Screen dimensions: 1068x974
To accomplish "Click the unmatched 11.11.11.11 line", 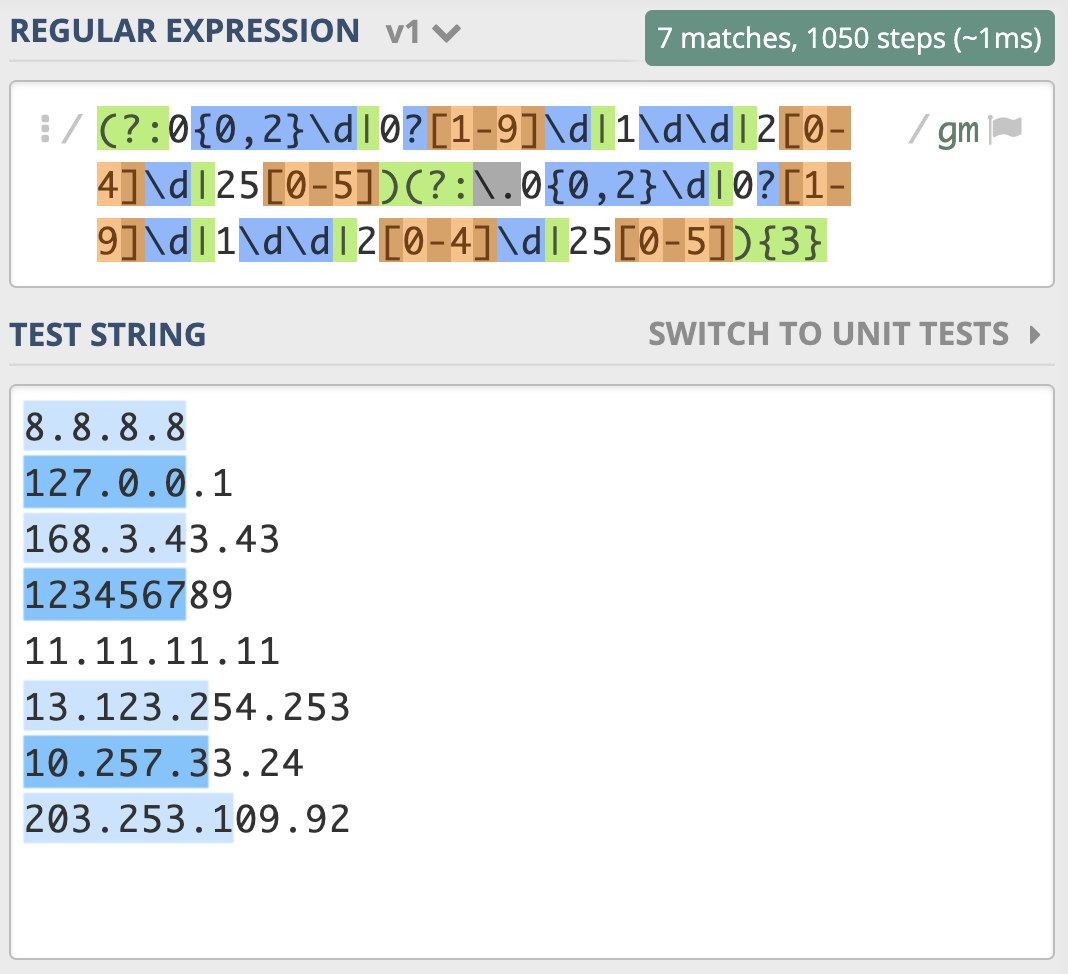I will click(x=150, y=652).
